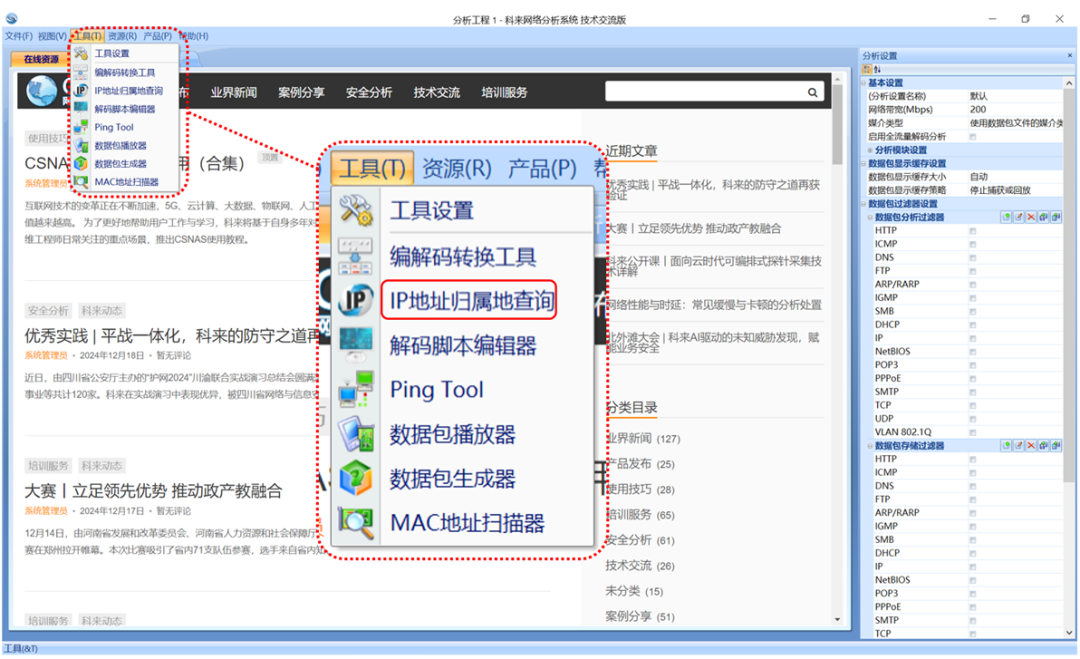Click the delete filter red X icon
Image resolution: width=1080 pixels, height=659 pixels.
(x=1031, y=216)
